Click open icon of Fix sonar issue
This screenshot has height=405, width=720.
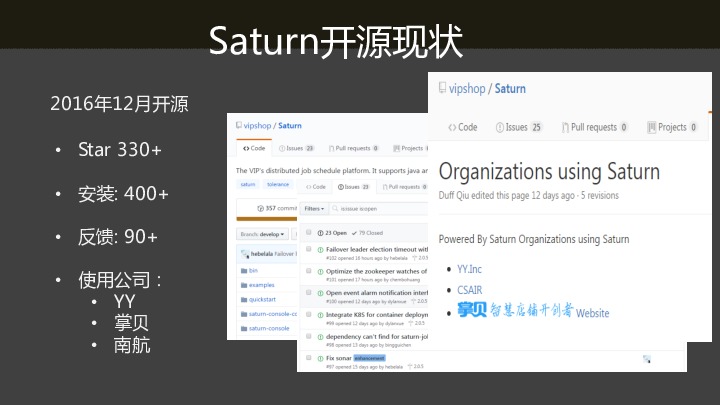point(321,358)
